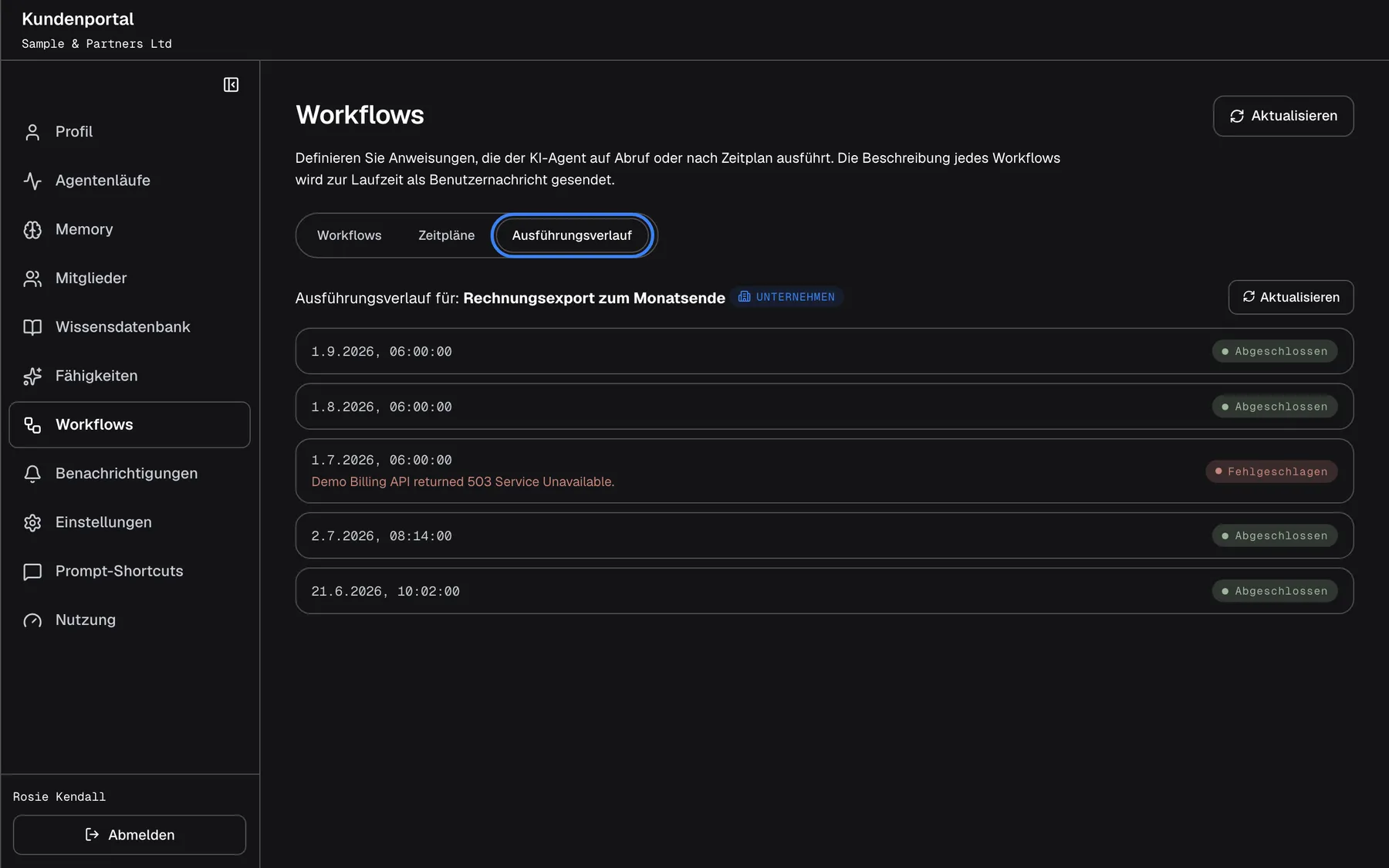Select the Ausführungsverlauf tab
The height and width of the screenshot is (868, 1389).
click(x=572, y=235)
